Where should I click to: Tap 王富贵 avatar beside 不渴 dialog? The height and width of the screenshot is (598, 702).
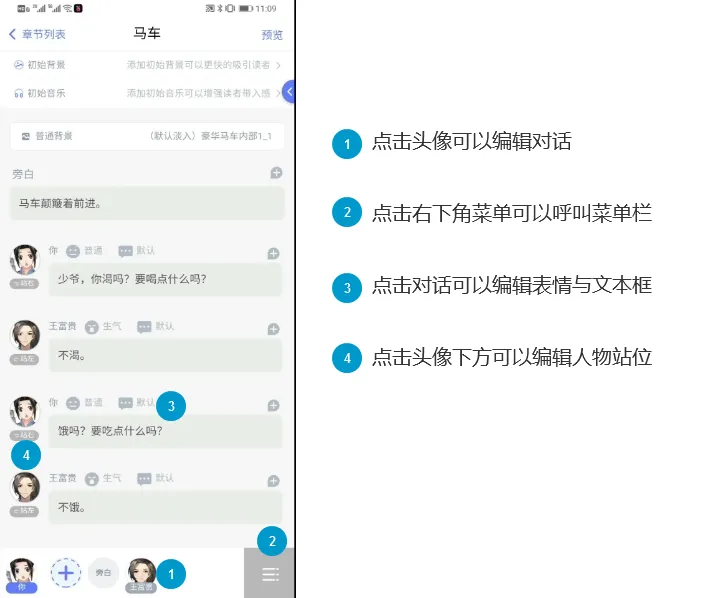(x=25, y=335)
